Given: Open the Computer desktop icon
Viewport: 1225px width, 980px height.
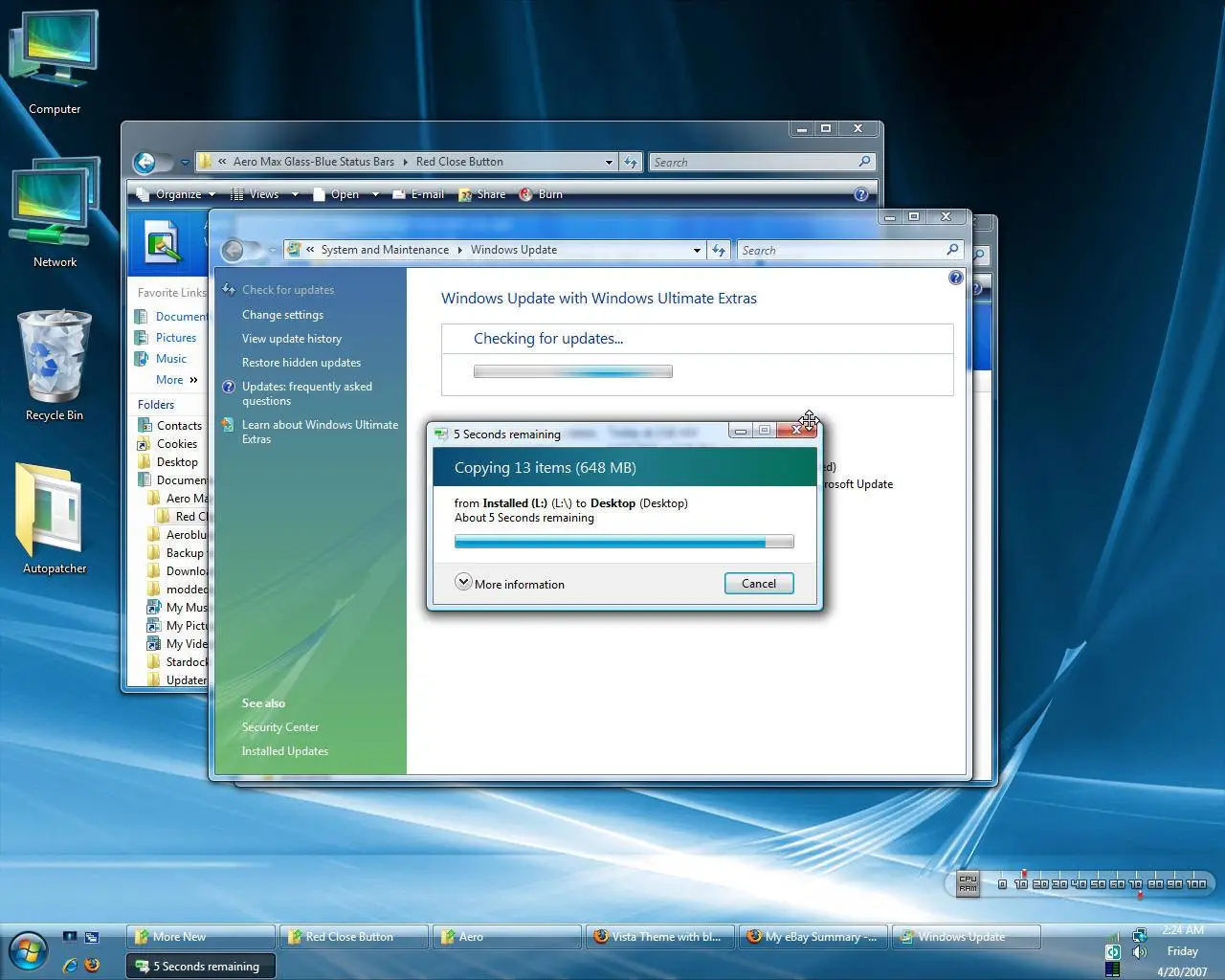Looking at the screenshot, I should pyautogui.click(x=55, y=62).
